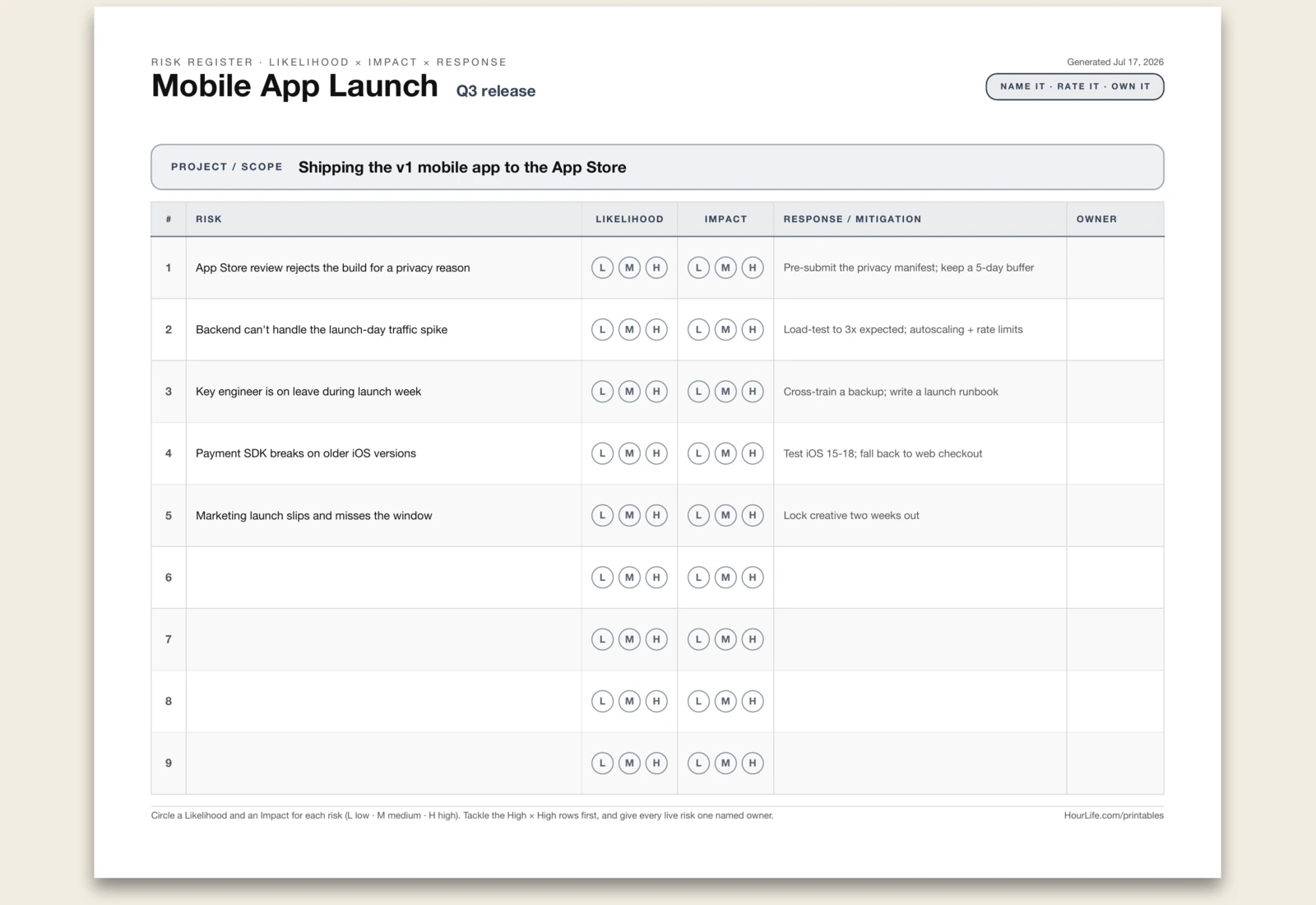Screen dimensions: 1316x905
Task: Mark Impact H for key engineer leave risk
Action: 753,392
